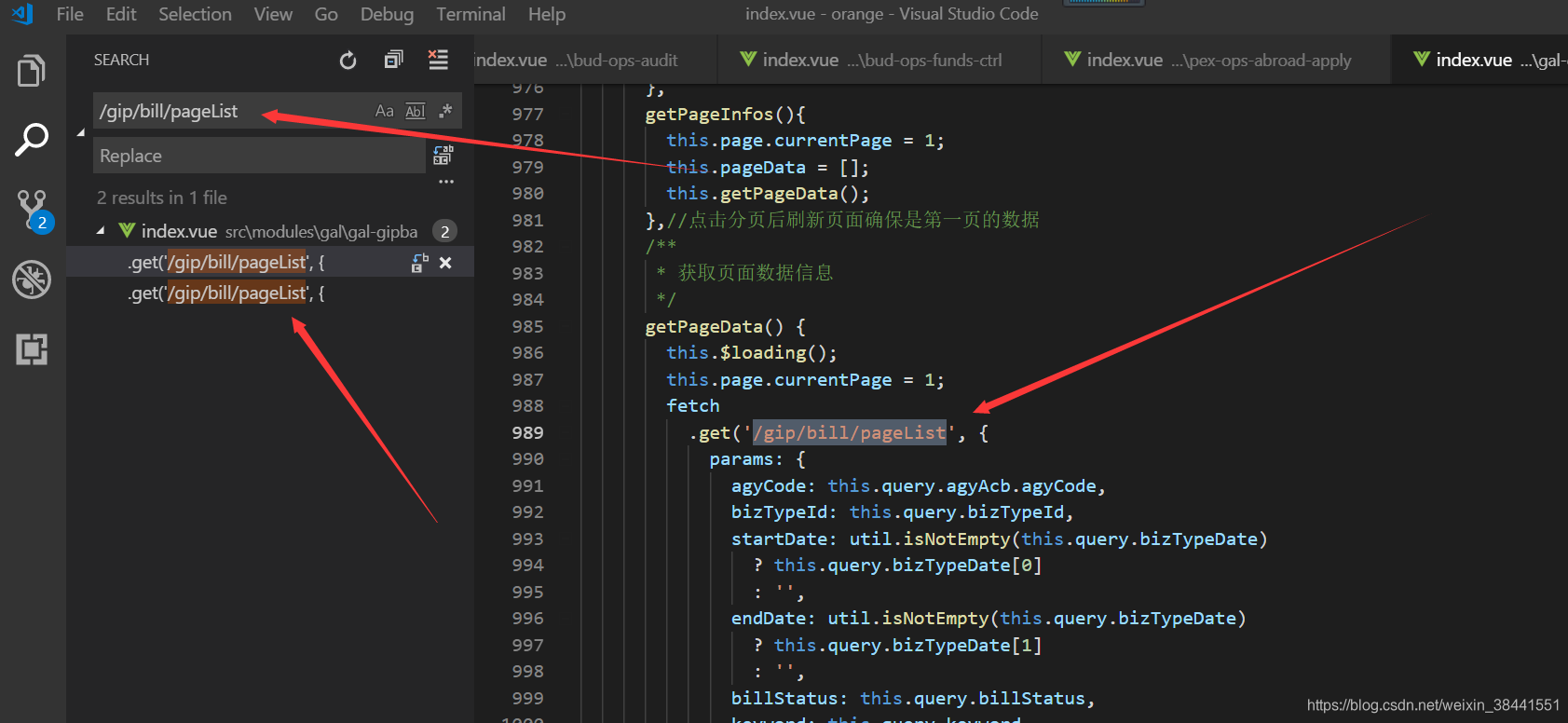Refresh the search results
The height and width of the screenshot is (723, 1568).
348,61
